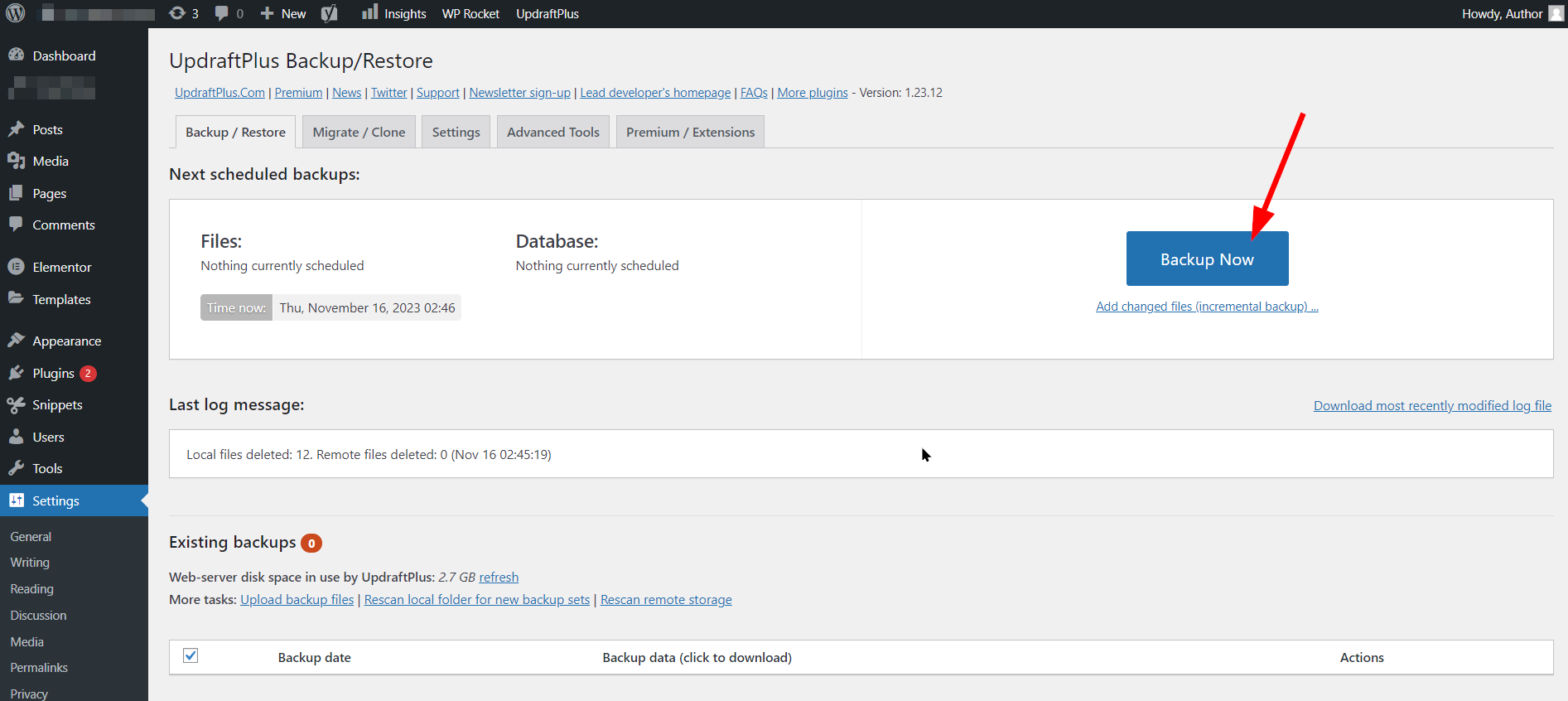Click the Media library icon in sidebar
The height and width of the screenshot is (701, 1568).
coord(16,161)
